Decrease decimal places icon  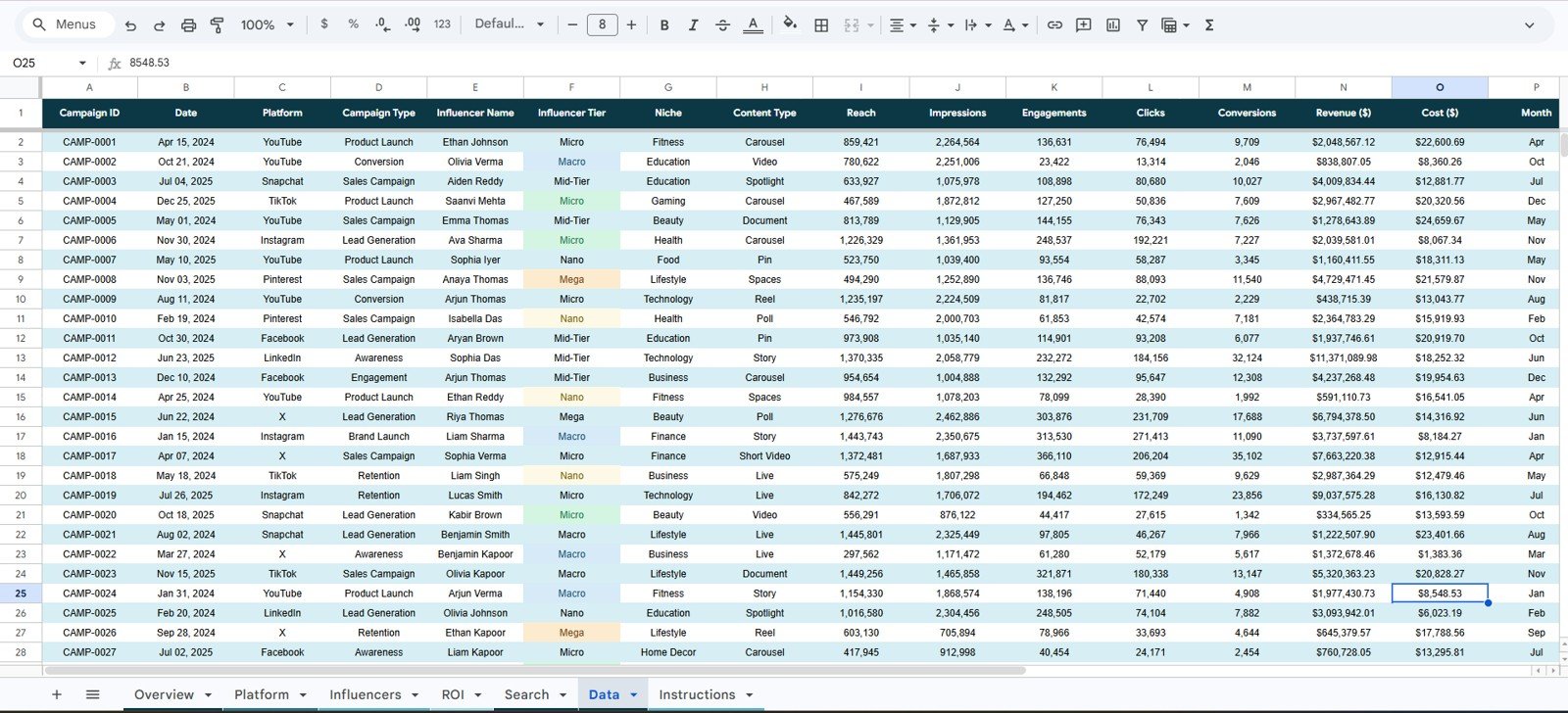(382, 24)
